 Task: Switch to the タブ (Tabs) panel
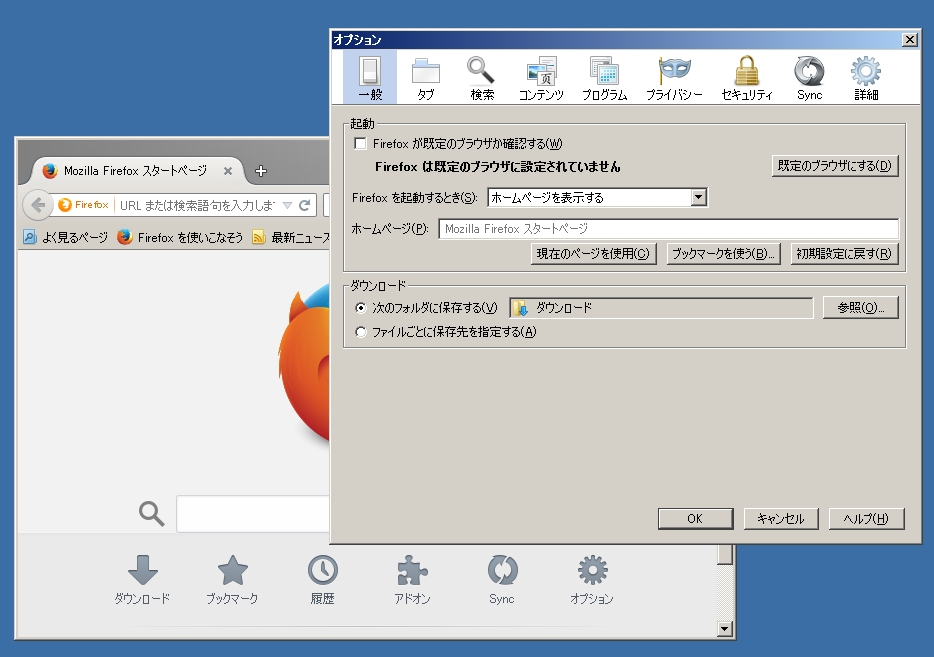[x=425, y=75]
